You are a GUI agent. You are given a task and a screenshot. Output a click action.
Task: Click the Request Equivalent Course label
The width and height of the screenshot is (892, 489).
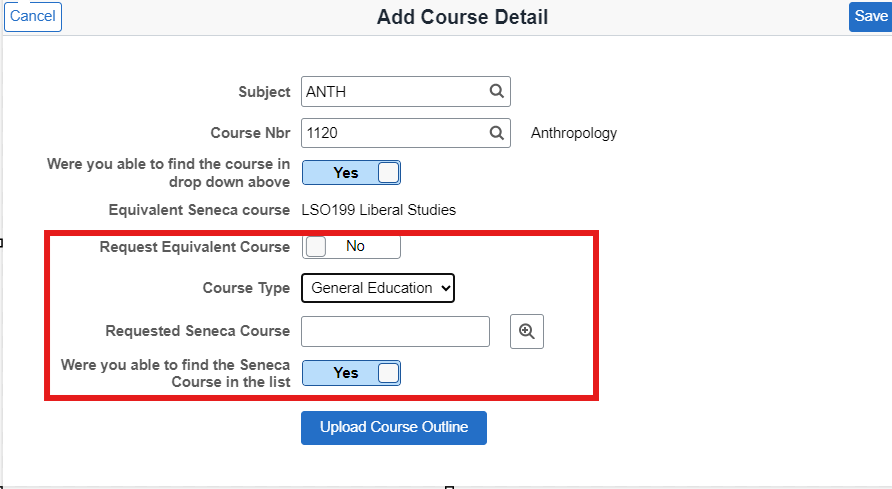(195, 247)
